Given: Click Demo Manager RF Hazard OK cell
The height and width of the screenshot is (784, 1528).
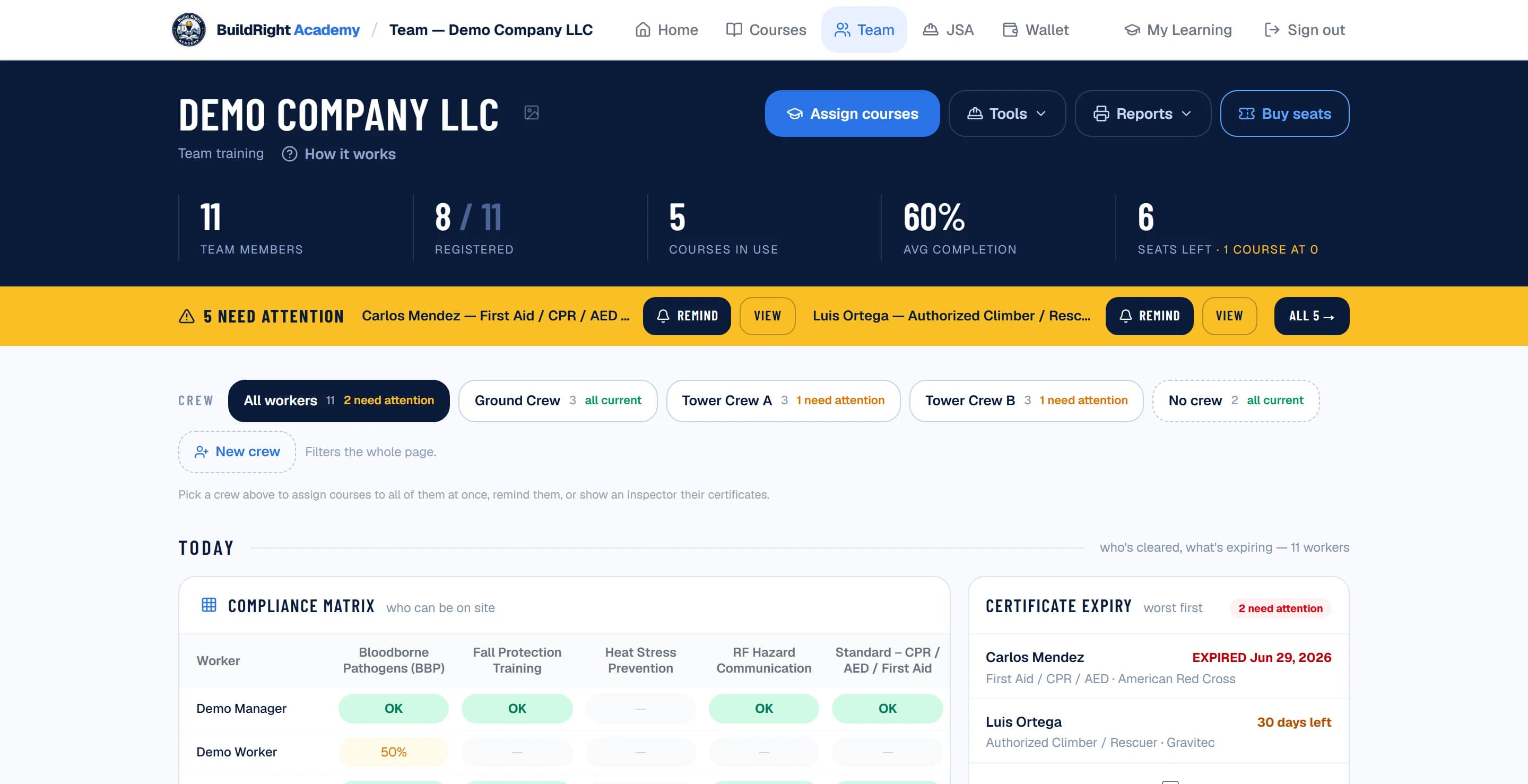Looking at the screenshot, I should (763, 709).
